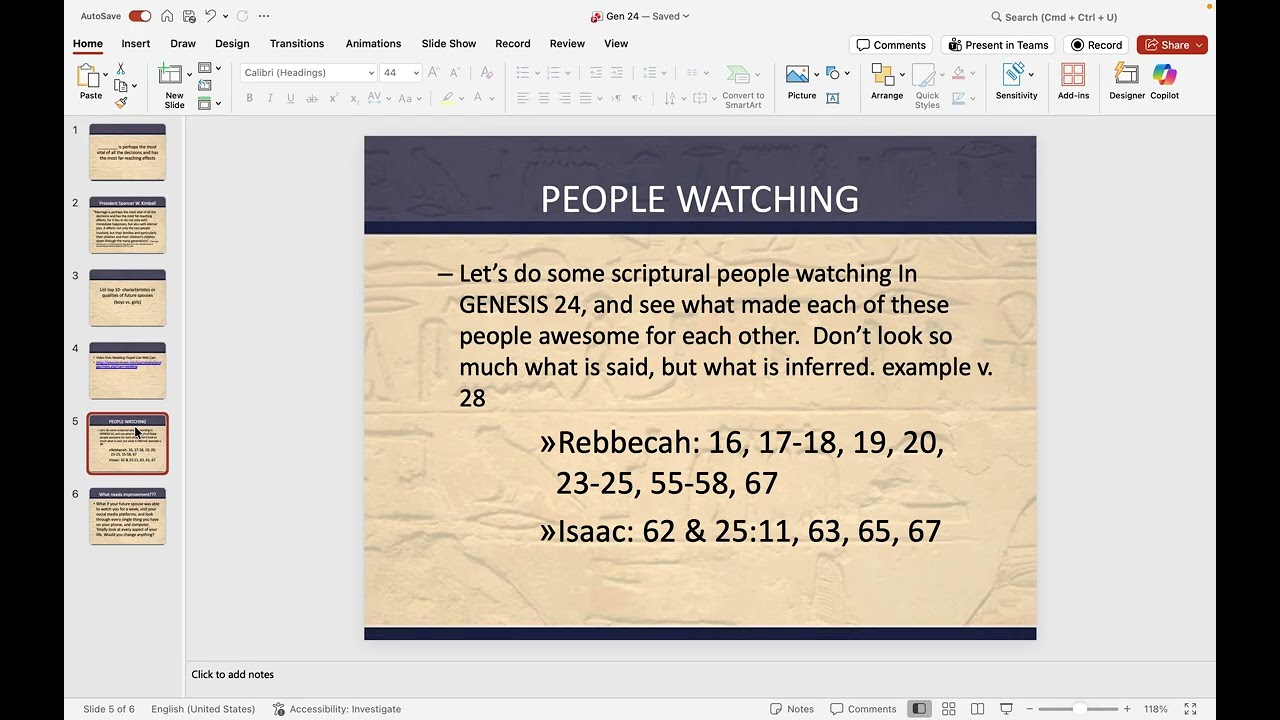Click Decrease Font Size icon
Viewport: 1280px width, 720px height.
pos(456,73)
